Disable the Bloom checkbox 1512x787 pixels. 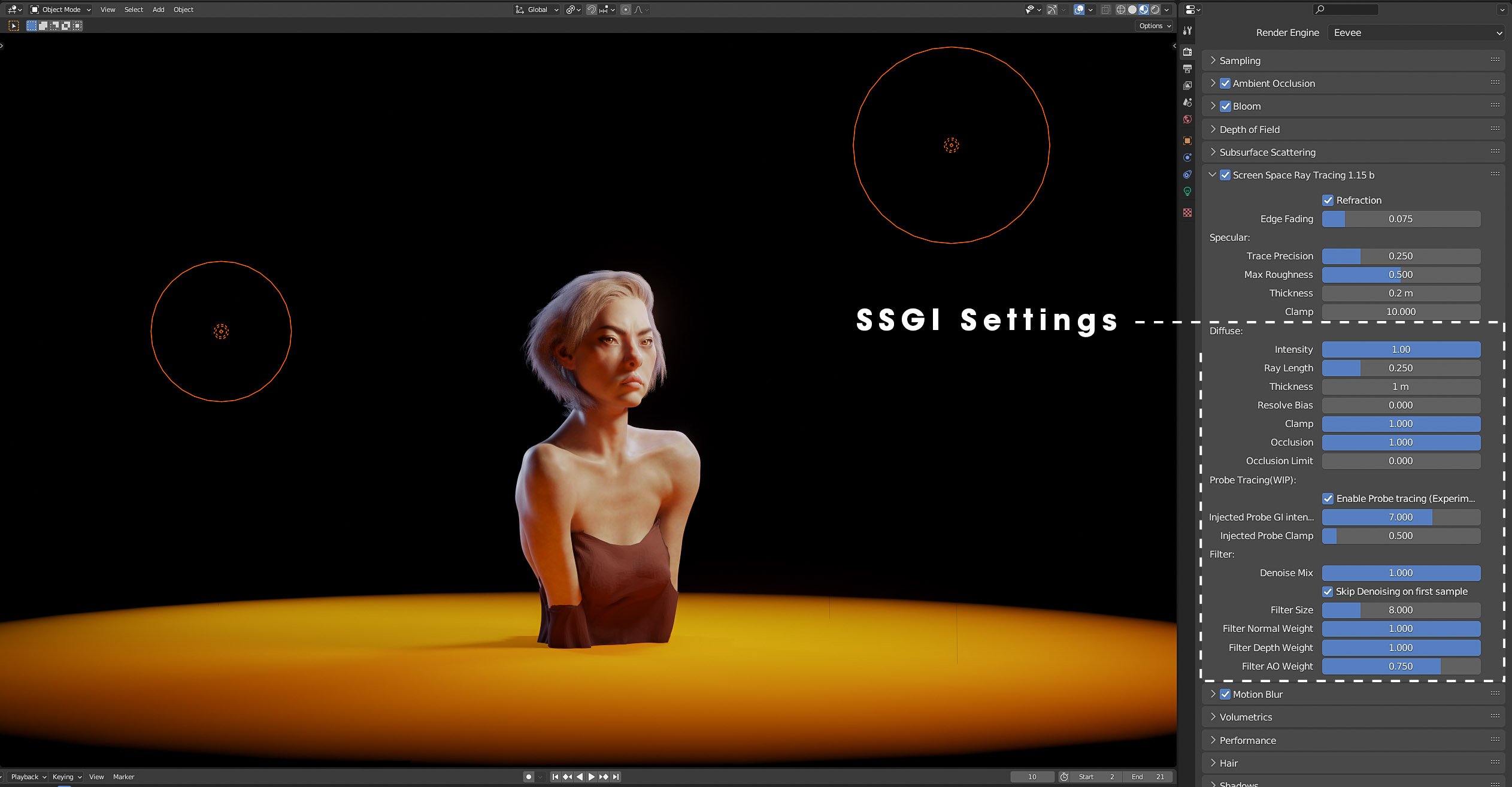(1225, 107)
